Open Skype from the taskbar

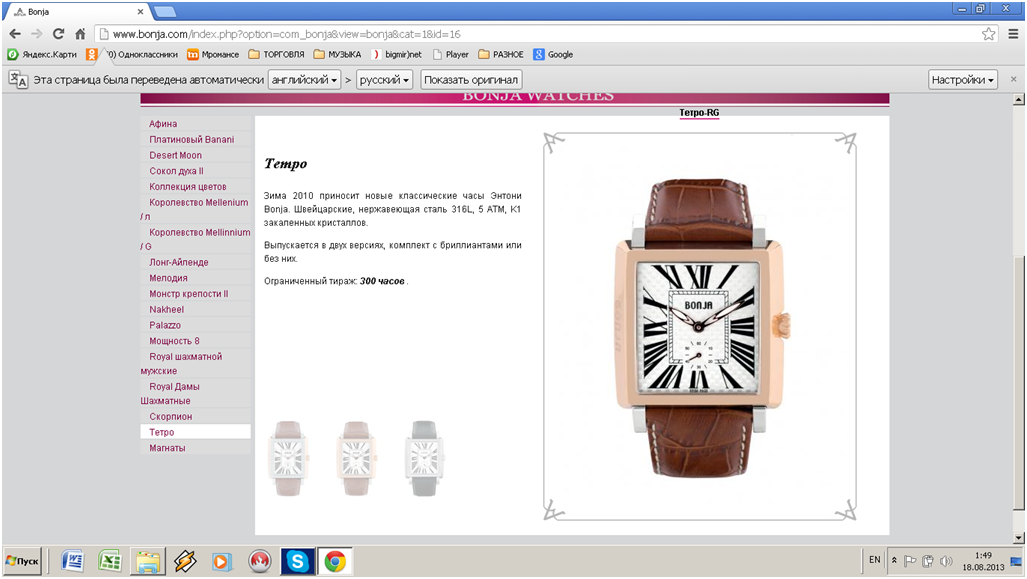(297, 561)
